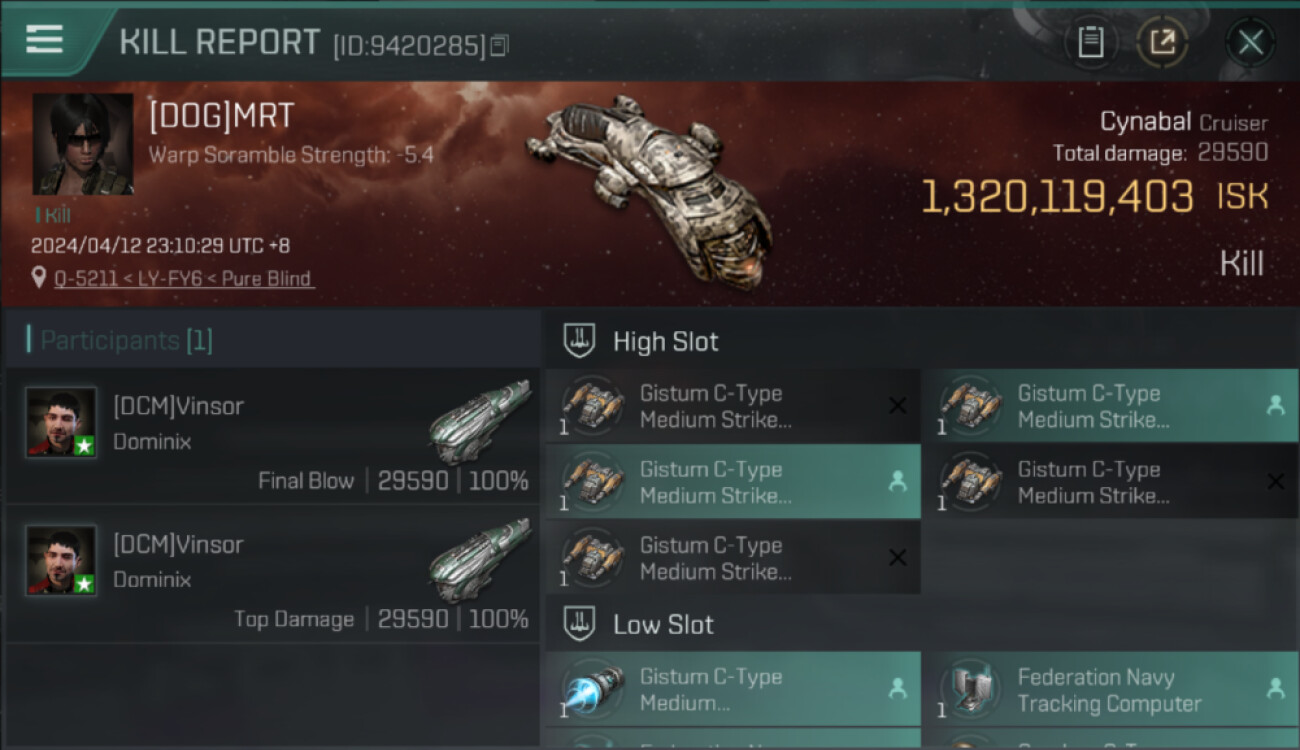Click the X mark on fifth Strike module

point(898,558)
